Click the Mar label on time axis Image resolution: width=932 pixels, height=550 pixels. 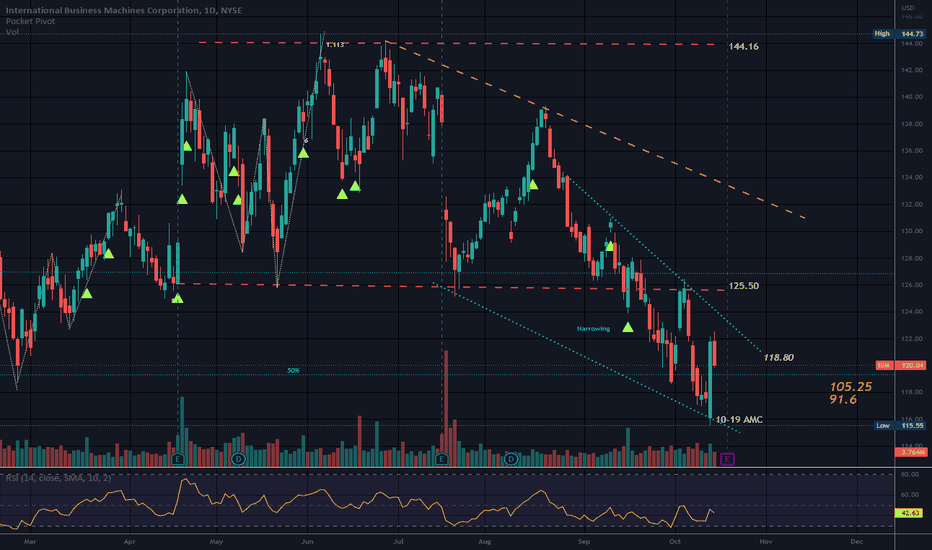click(x=30, y=542)
